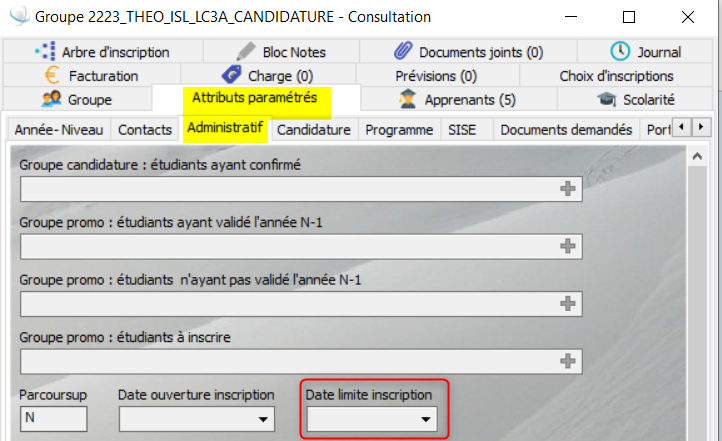
Task: Open the Prévisions (0) tab
Action: click(436, 76)
